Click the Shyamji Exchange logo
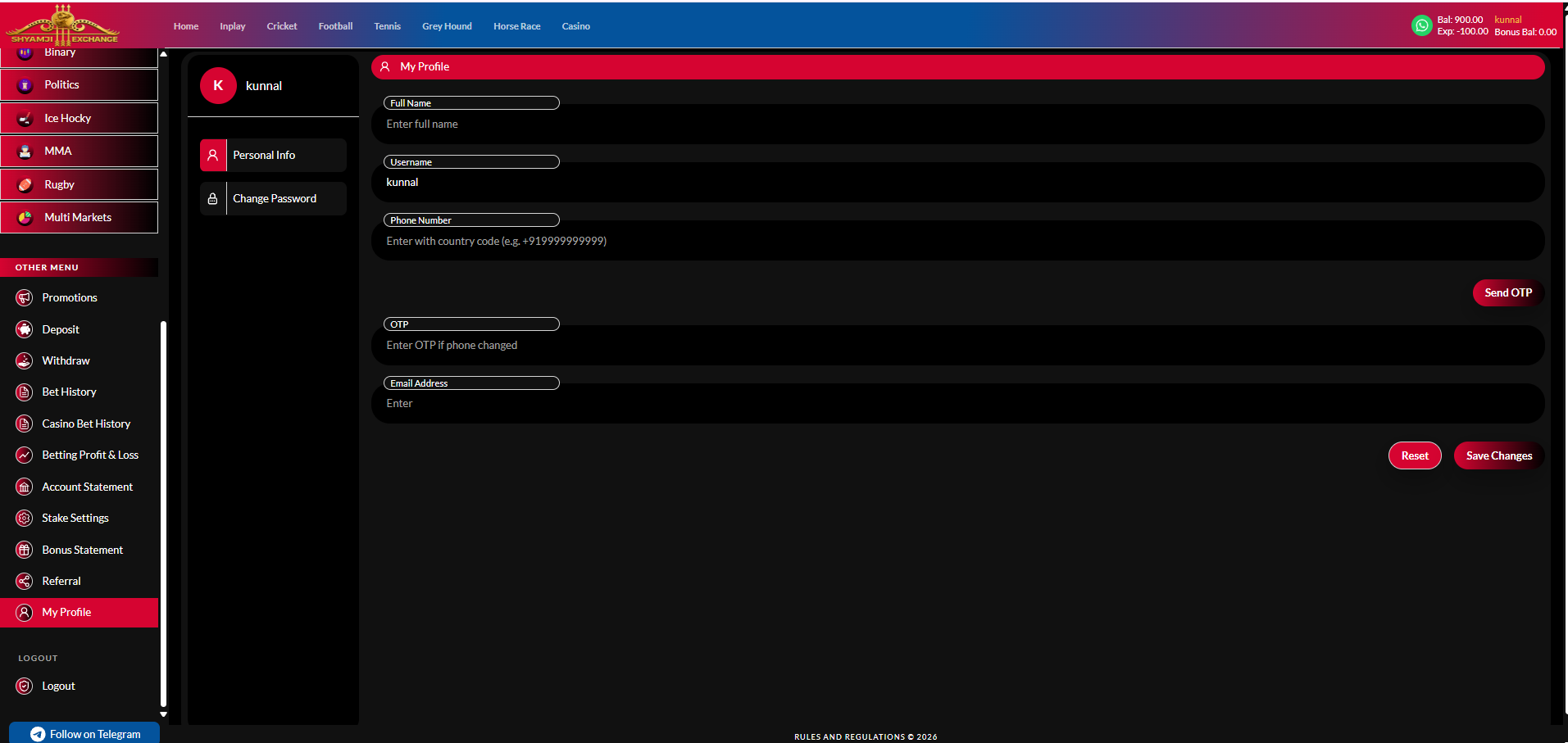1568x743 pixels. (62, 25)
